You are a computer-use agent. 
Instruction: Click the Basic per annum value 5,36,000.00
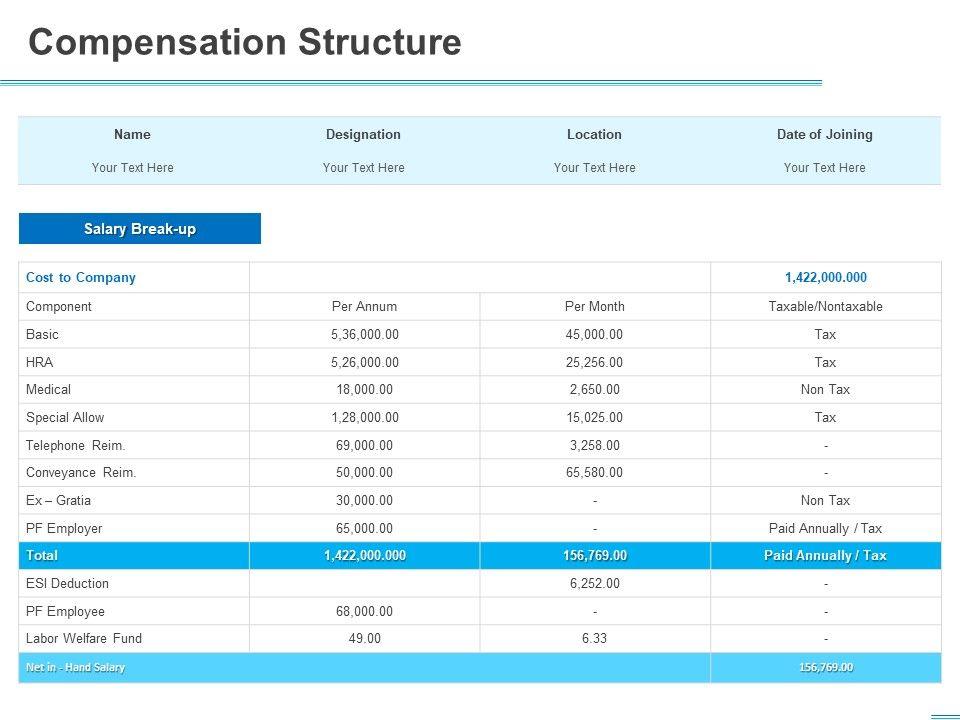(x=364, y=335)
